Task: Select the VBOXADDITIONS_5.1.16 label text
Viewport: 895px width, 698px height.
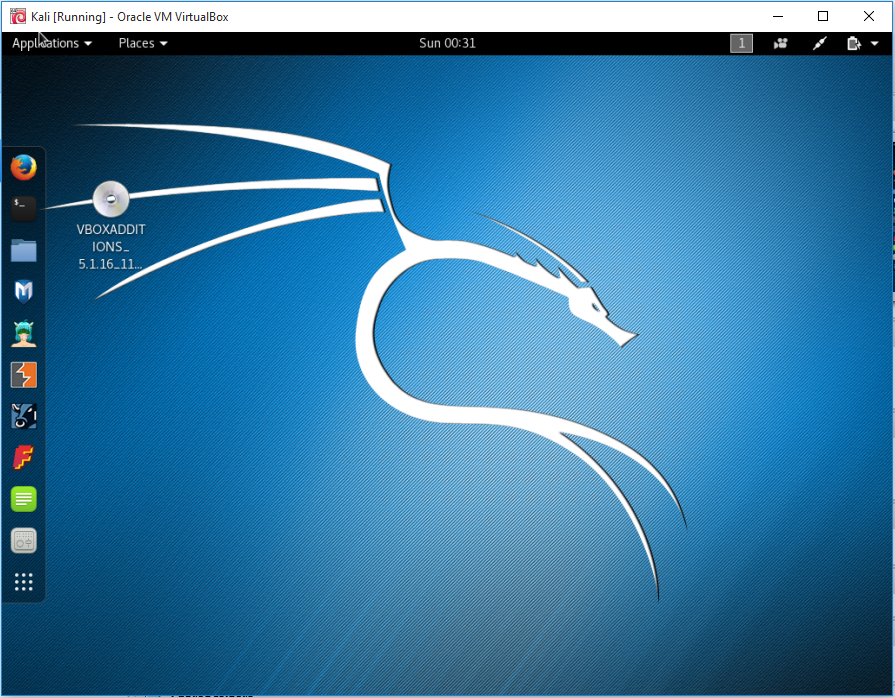Action: [111, 247]
